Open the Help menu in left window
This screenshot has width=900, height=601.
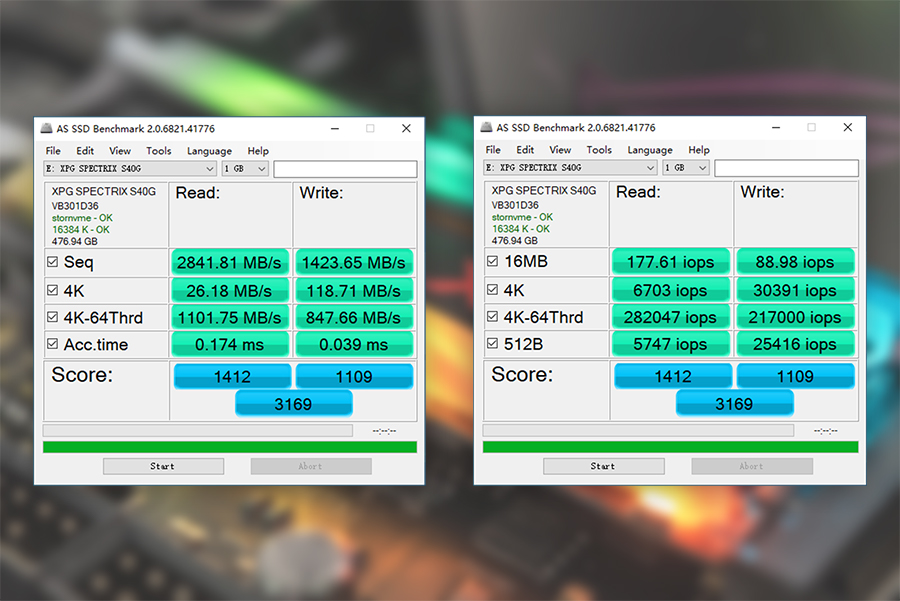[258, 151]
